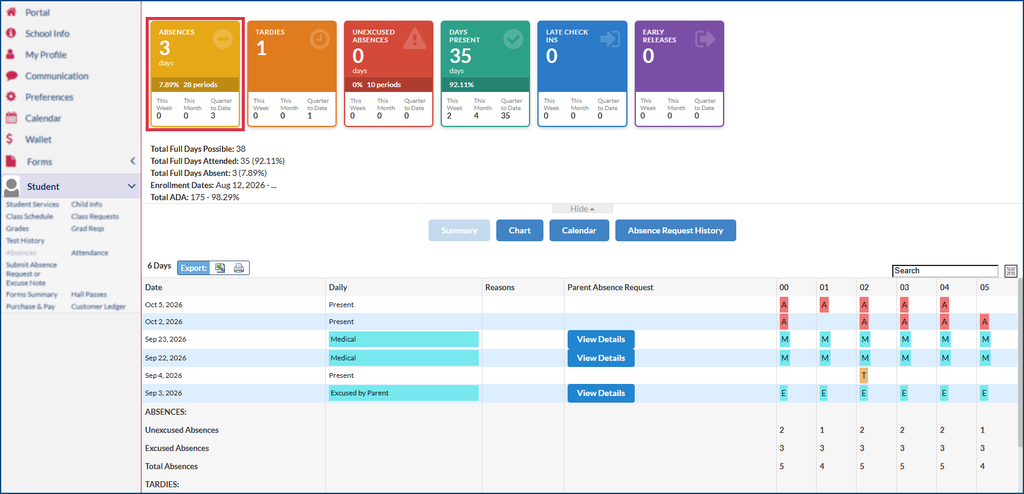The image size is (1024, 494).
Task: Open Purchase & Pay link
Action: pos(31,306)
